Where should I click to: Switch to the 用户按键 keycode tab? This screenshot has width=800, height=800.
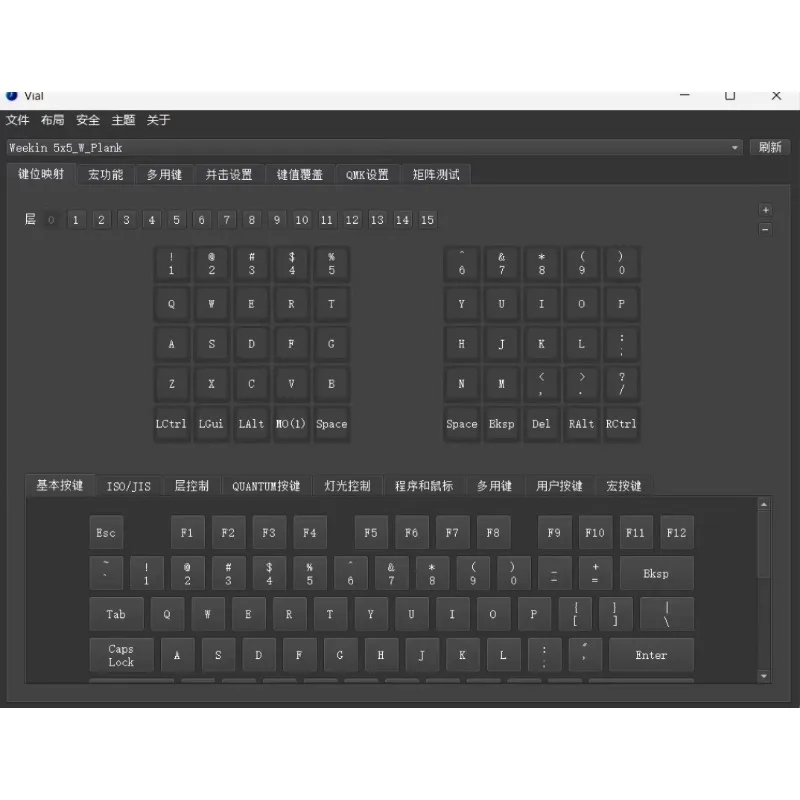[x=559, y=486]
